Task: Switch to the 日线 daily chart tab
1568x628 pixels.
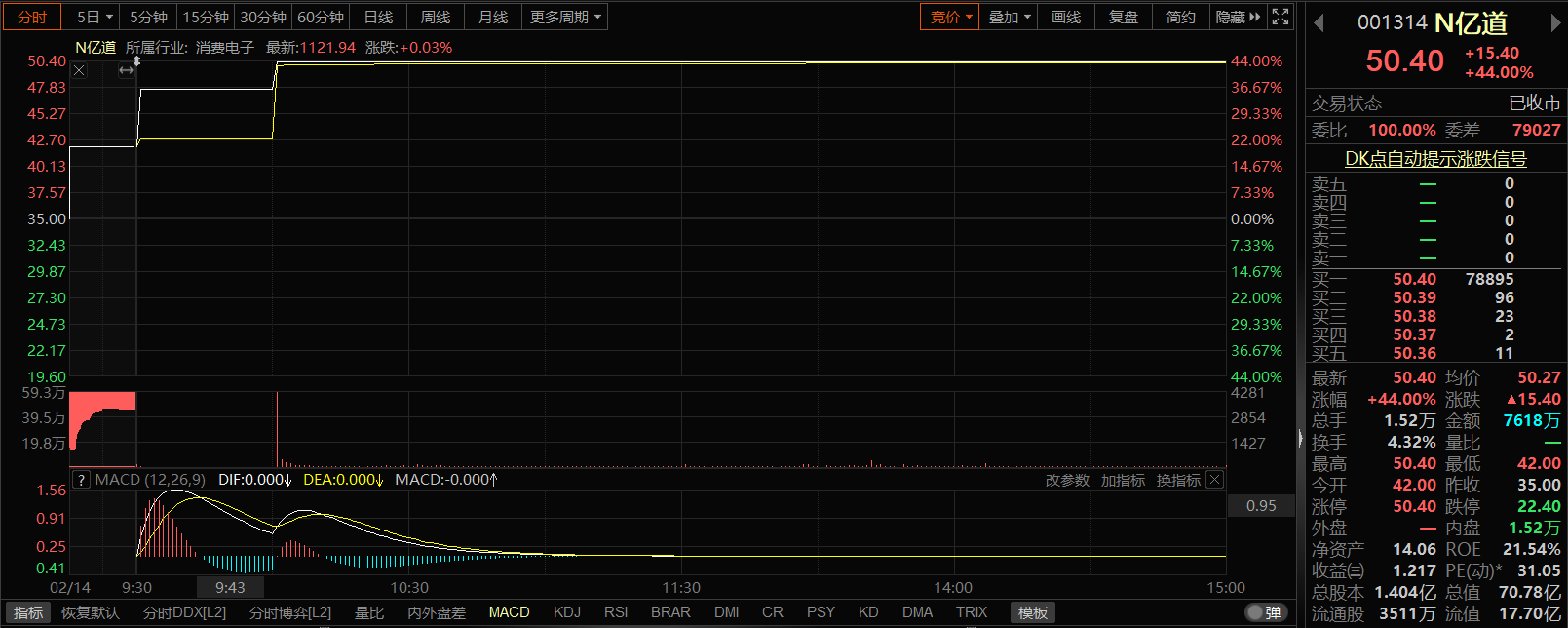Action: point(378,17)
